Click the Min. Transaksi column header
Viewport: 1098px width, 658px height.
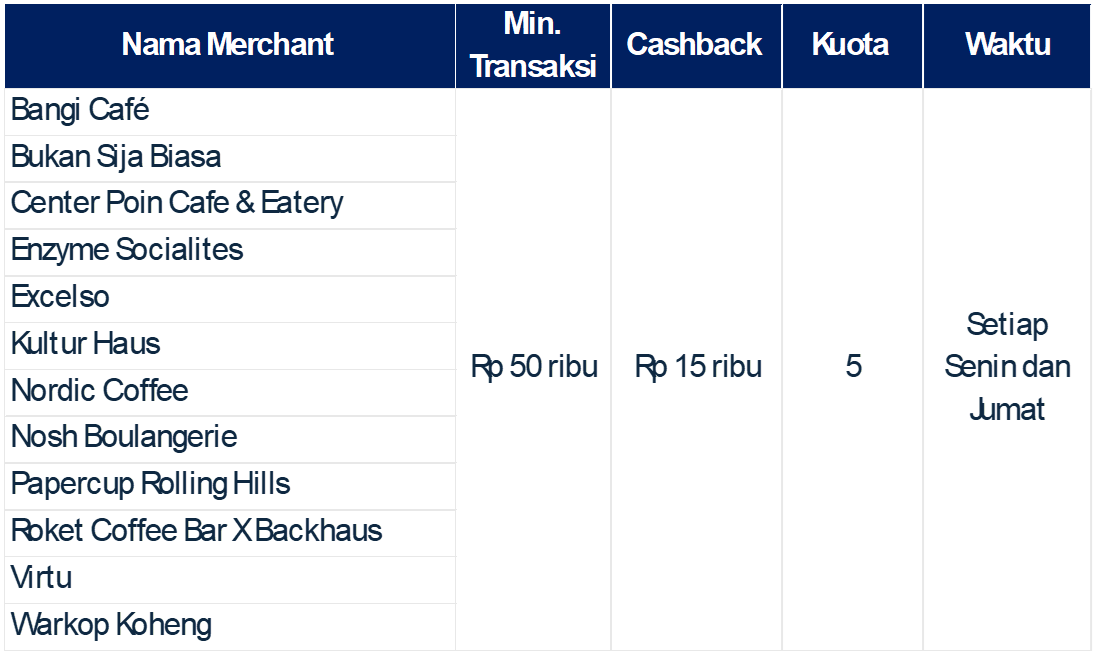coord(533,45)
